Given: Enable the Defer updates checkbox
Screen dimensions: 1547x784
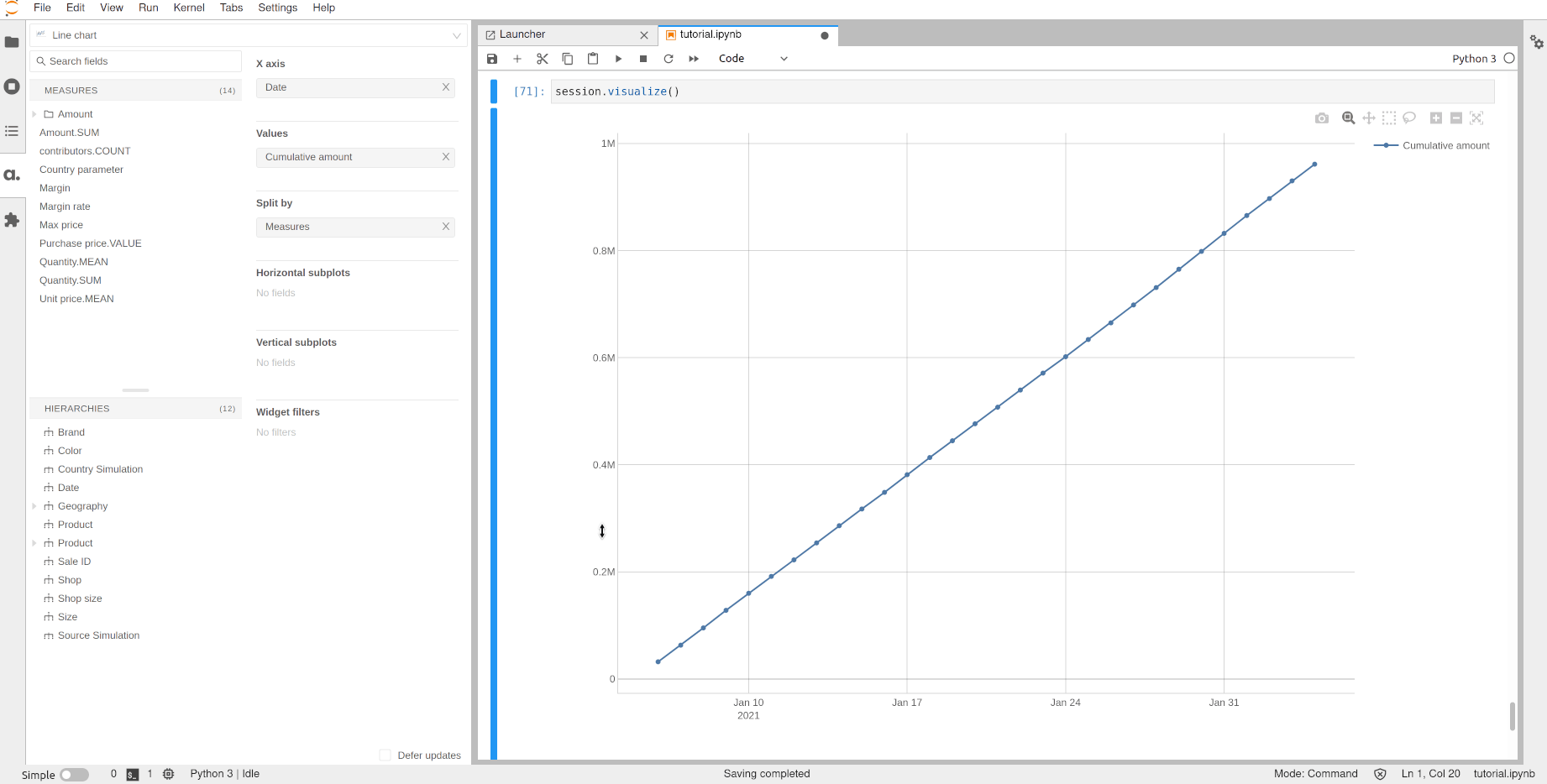Looking at the screenshot, I should (385, 755).
